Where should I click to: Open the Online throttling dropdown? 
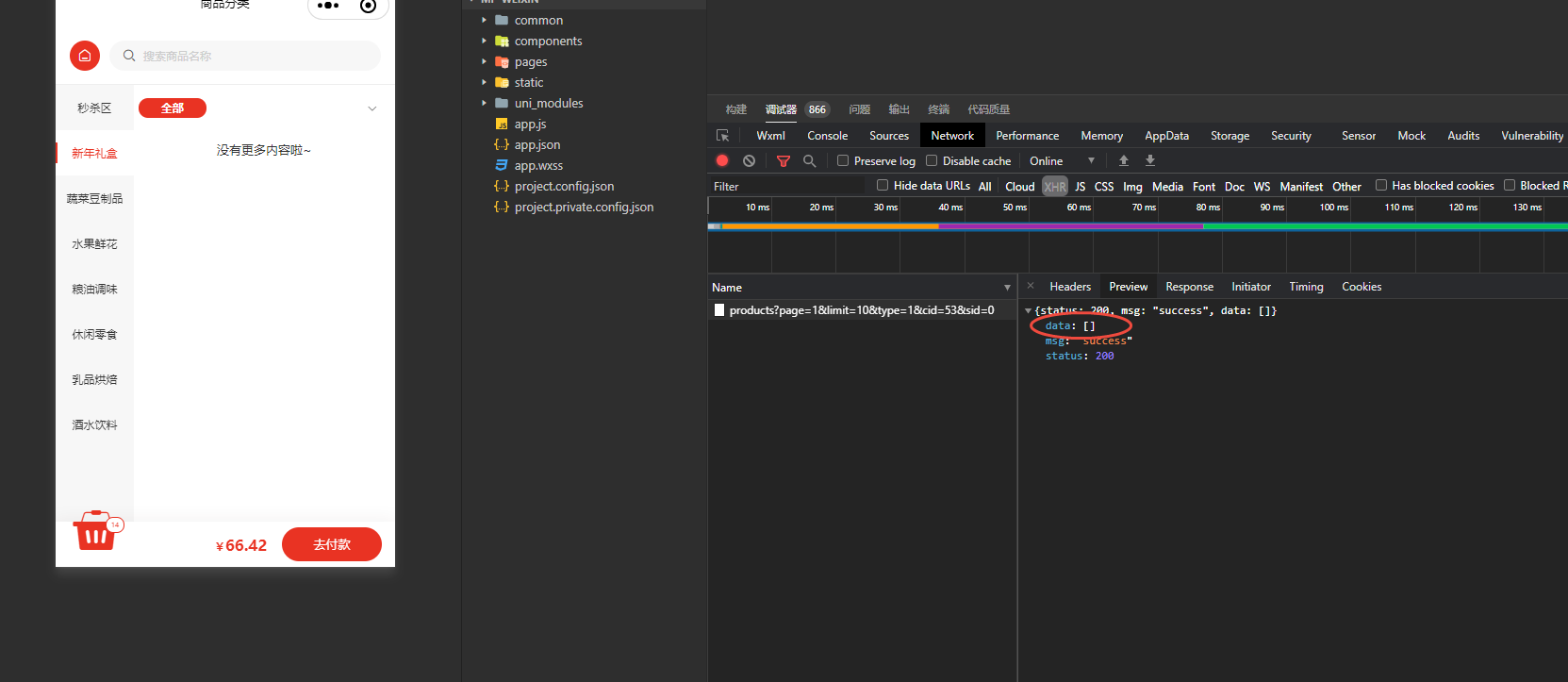[1063, 161]
